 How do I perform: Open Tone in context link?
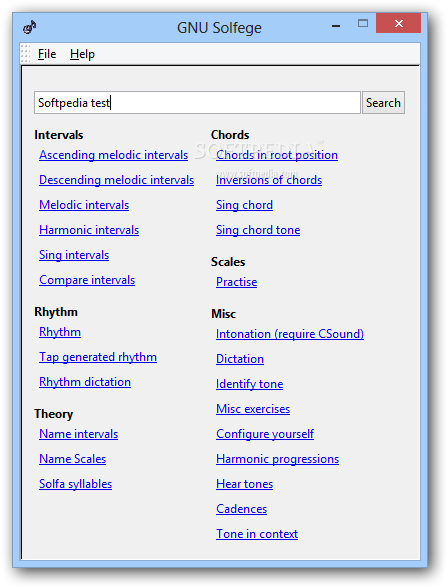coord(257,534)
